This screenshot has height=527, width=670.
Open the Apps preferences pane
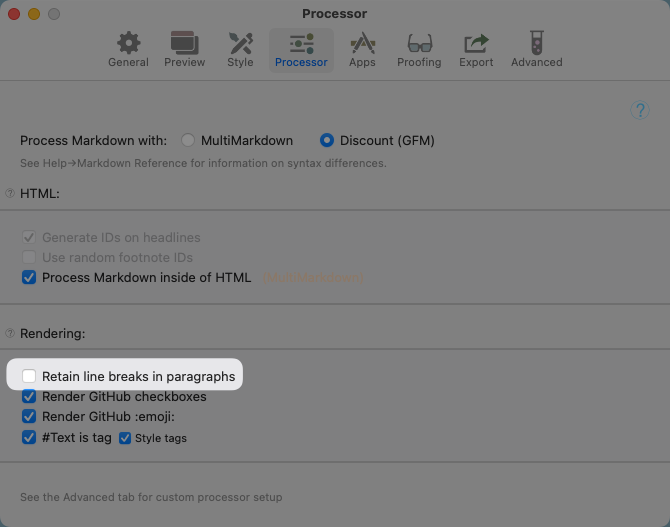362,49
